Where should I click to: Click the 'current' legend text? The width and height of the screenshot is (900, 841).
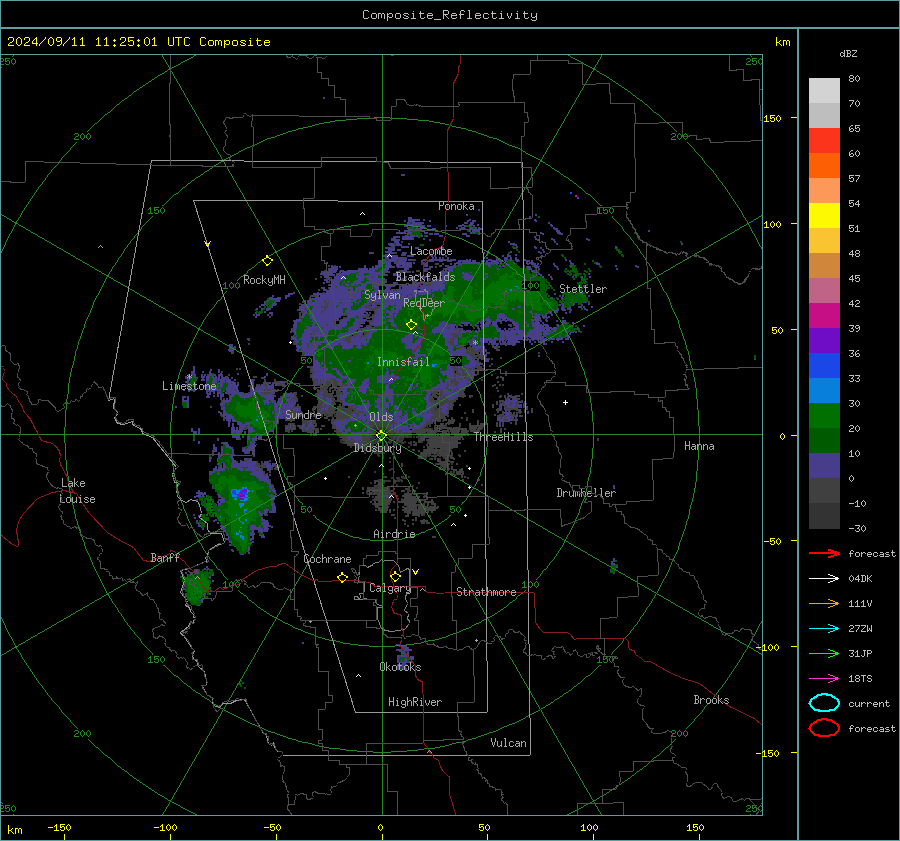coord(869,704)
